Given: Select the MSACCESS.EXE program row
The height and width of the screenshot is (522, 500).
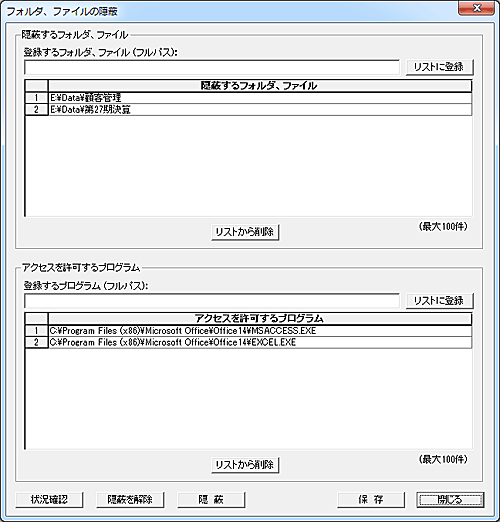Looking at the screenshot, I should (260, 331).
